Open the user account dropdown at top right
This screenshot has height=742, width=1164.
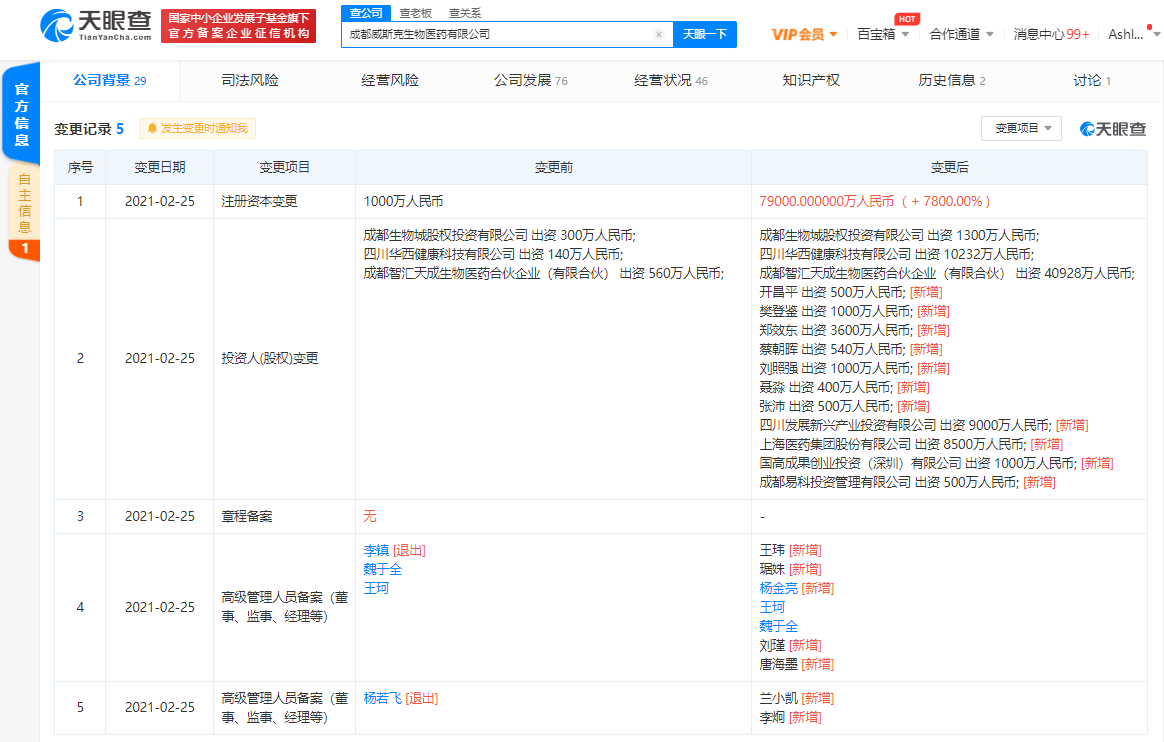(x=1131, y=31)
